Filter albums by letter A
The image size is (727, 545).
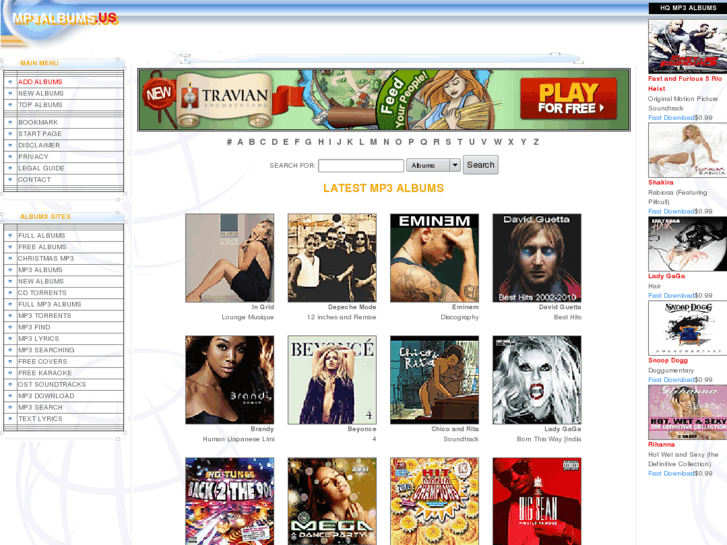240,142
